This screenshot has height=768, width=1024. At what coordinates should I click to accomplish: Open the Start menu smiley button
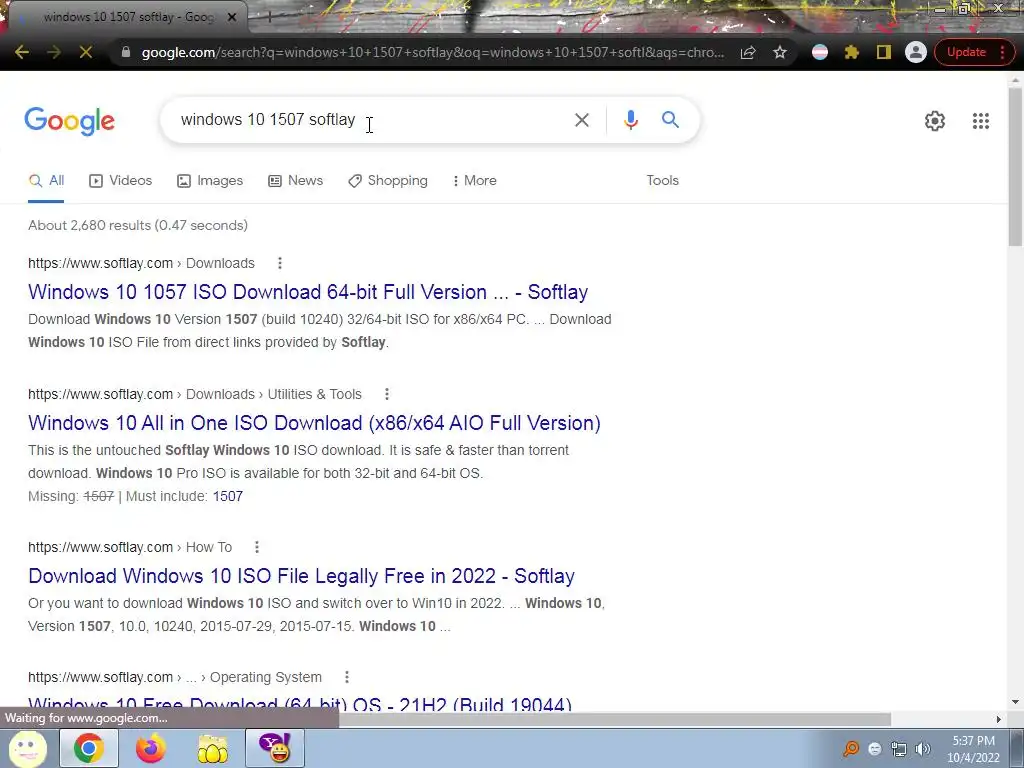[27, 749]
